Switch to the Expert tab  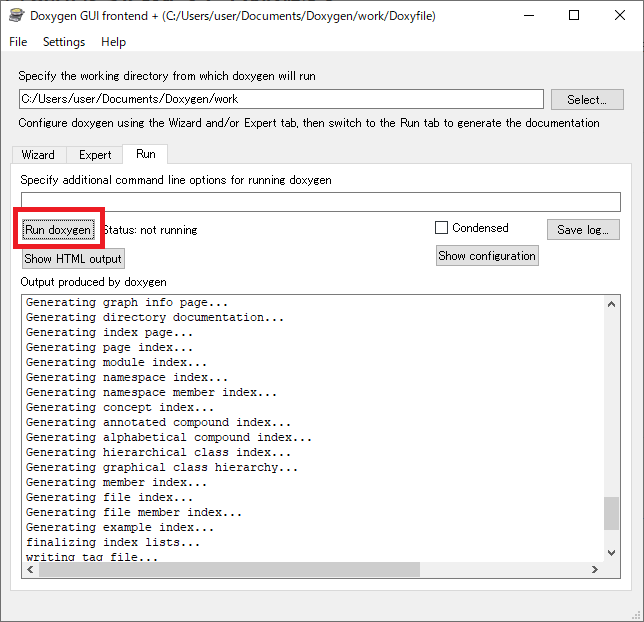(95, 155)
